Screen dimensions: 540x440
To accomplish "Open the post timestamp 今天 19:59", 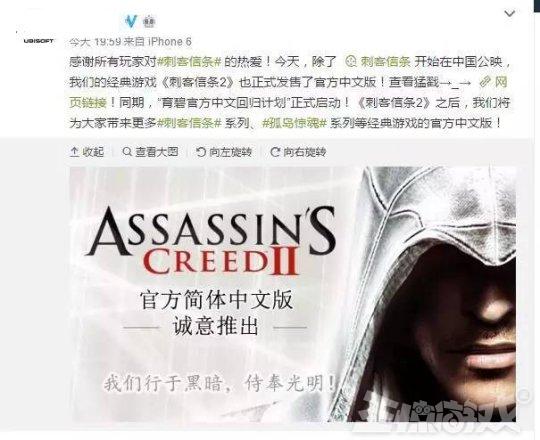I will (x=95, y=42).
